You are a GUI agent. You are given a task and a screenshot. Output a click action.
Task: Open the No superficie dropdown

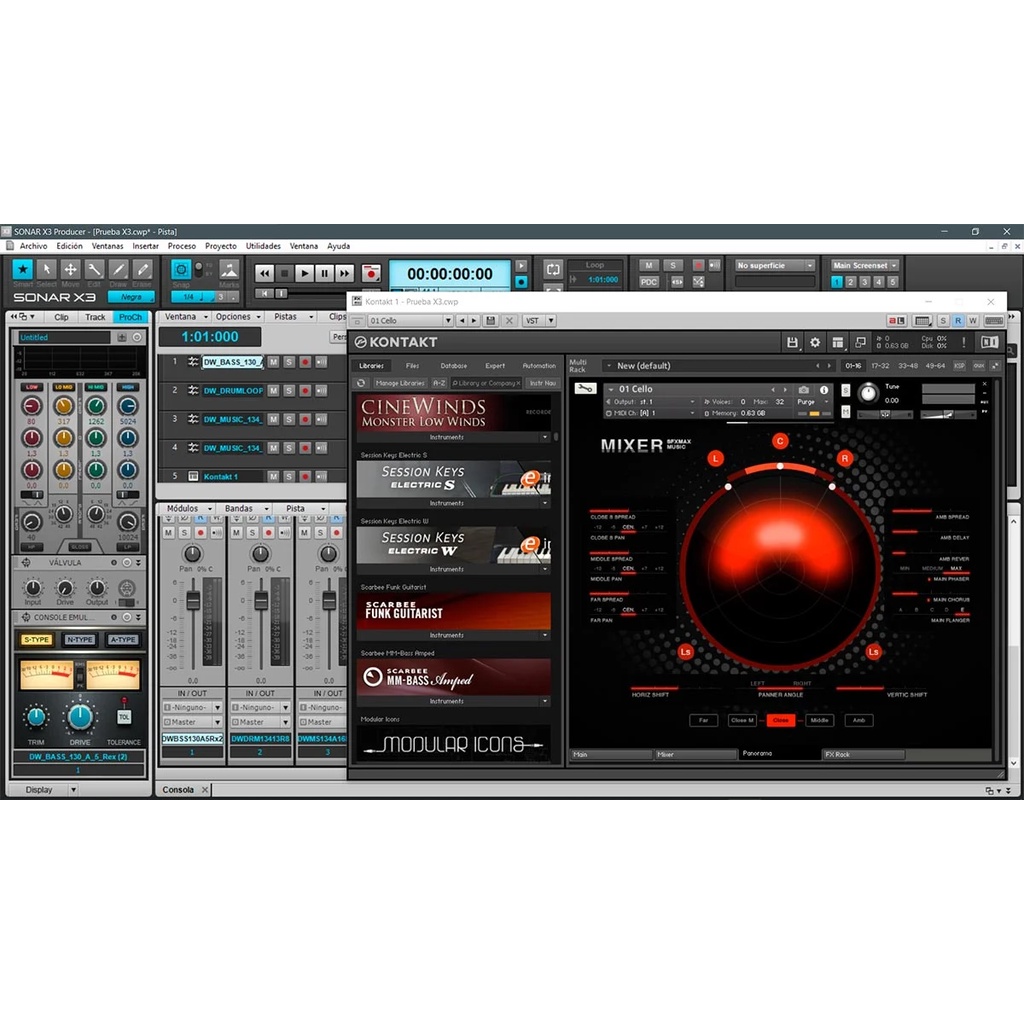(775, 265)
